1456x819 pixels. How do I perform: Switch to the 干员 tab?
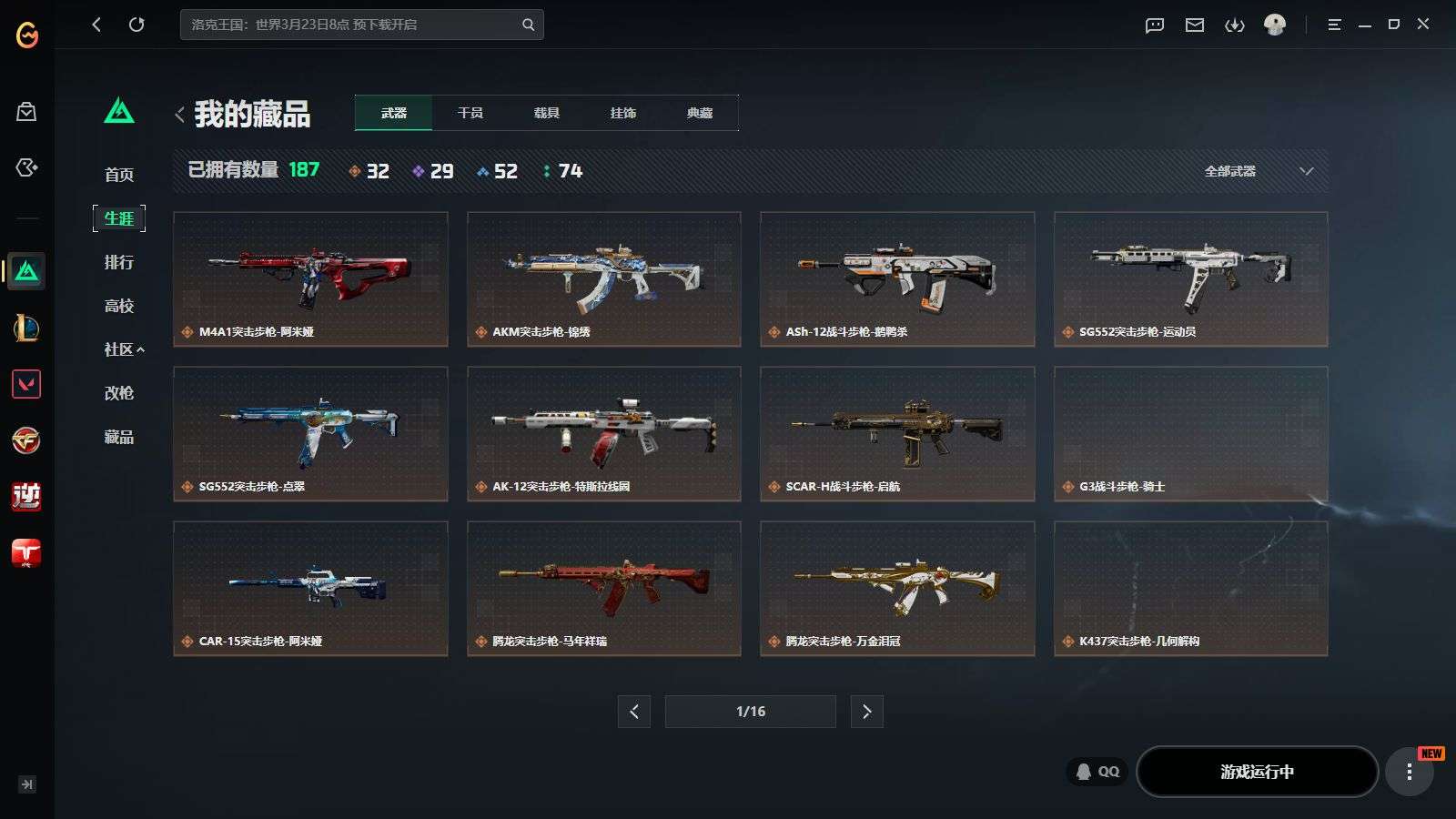pyautogui.click(x=470, y=113)
